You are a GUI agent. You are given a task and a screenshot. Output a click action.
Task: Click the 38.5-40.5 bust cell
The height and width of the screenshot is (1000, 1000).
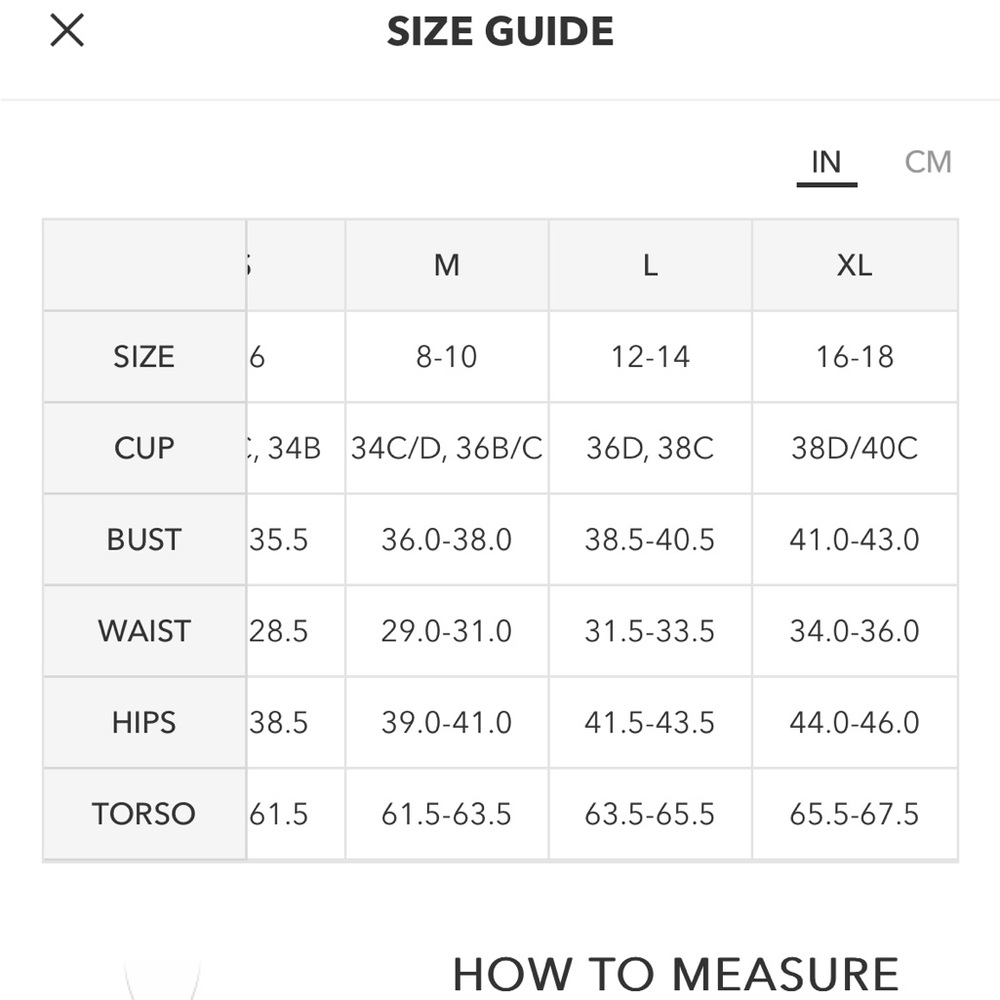pos(651,540)
